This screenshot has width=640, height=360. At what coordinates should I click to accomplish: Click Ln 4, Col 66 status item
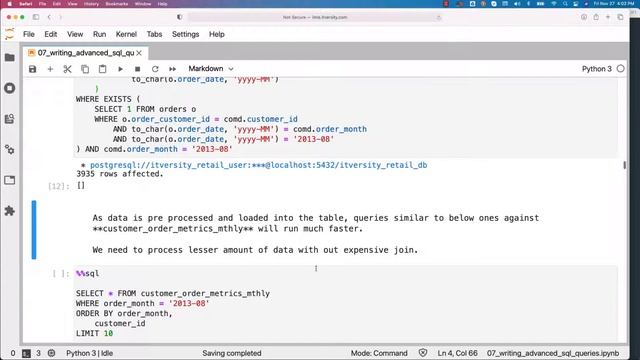click(x=458, y=353)
